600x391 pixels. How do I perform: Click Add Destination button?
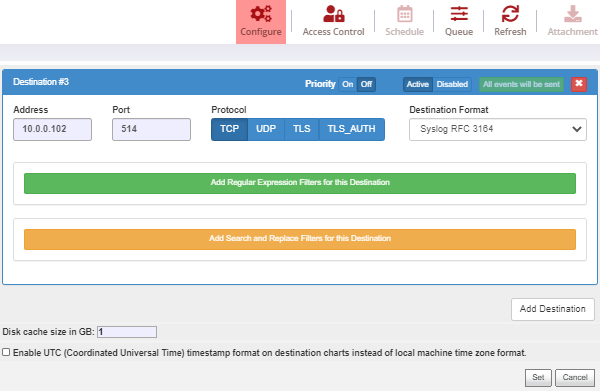(553, 309)
